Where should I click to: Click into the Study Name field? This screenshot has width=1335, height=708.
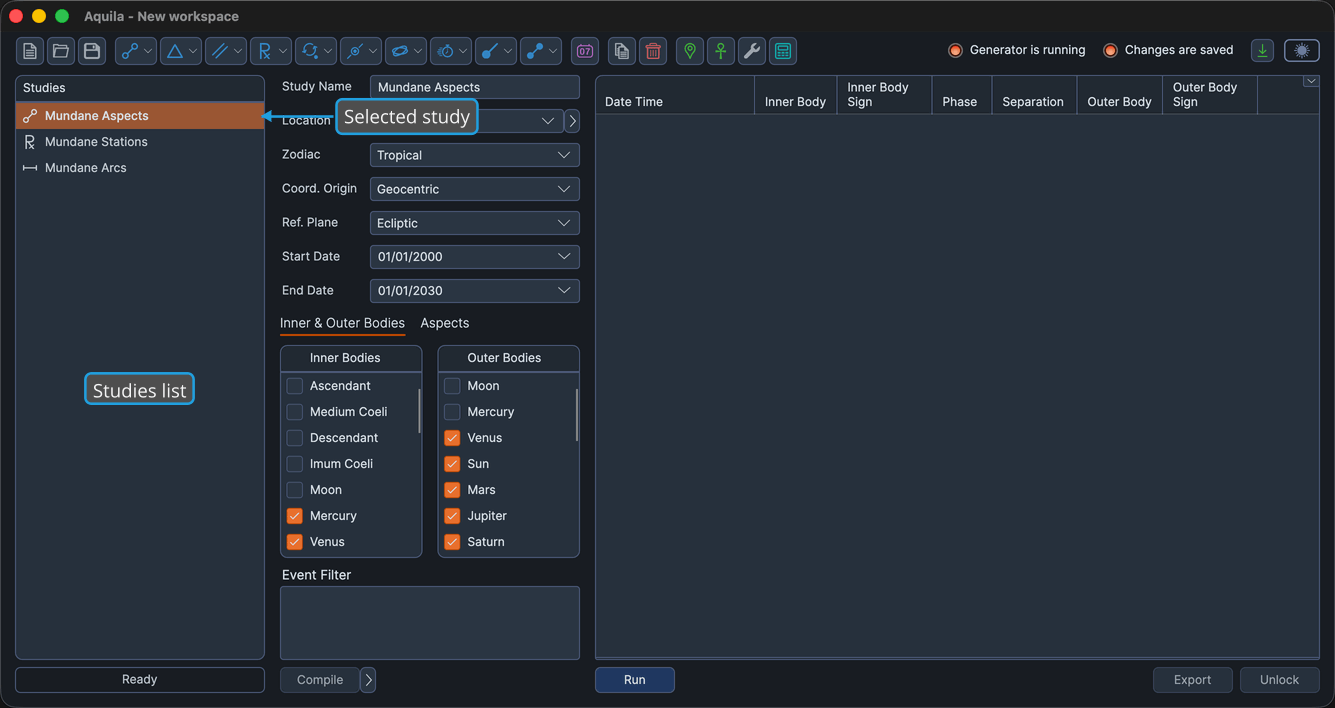475,87
